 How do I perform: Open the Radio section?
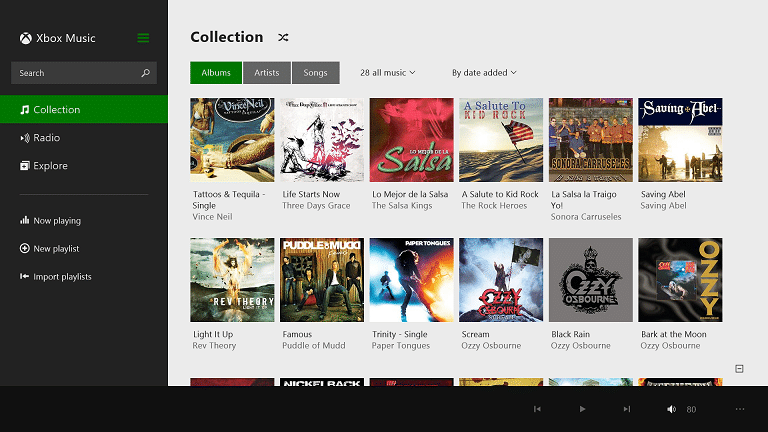pos(84,138)
